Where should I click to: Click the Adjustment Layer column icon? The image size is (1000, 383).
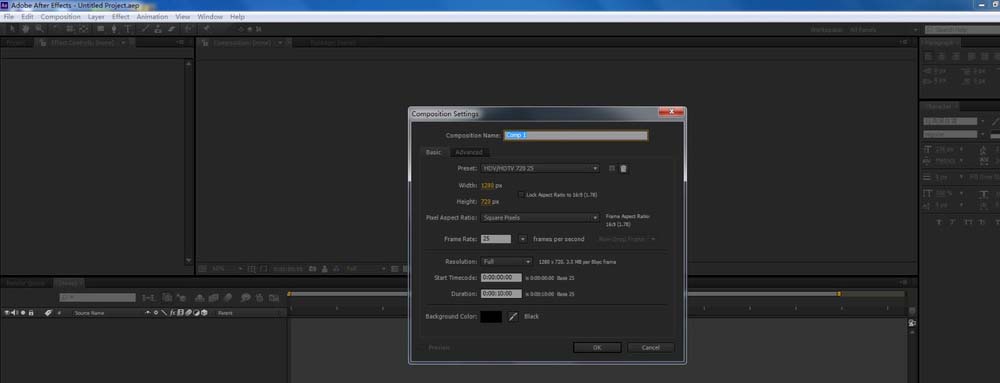point(196,313)
